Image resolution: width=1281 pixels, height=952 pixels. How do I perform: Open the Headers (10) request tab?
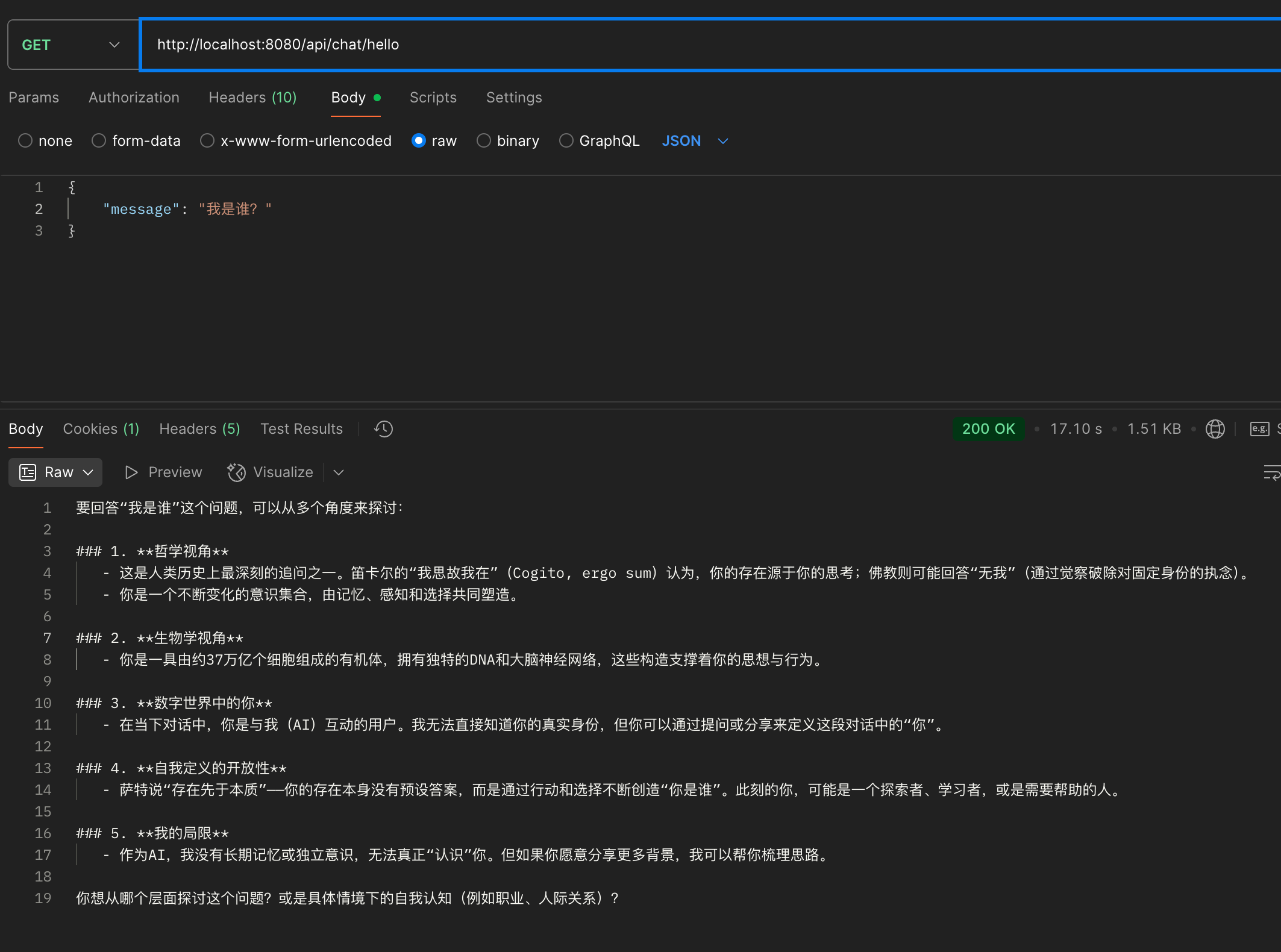[x=252, y=98]
